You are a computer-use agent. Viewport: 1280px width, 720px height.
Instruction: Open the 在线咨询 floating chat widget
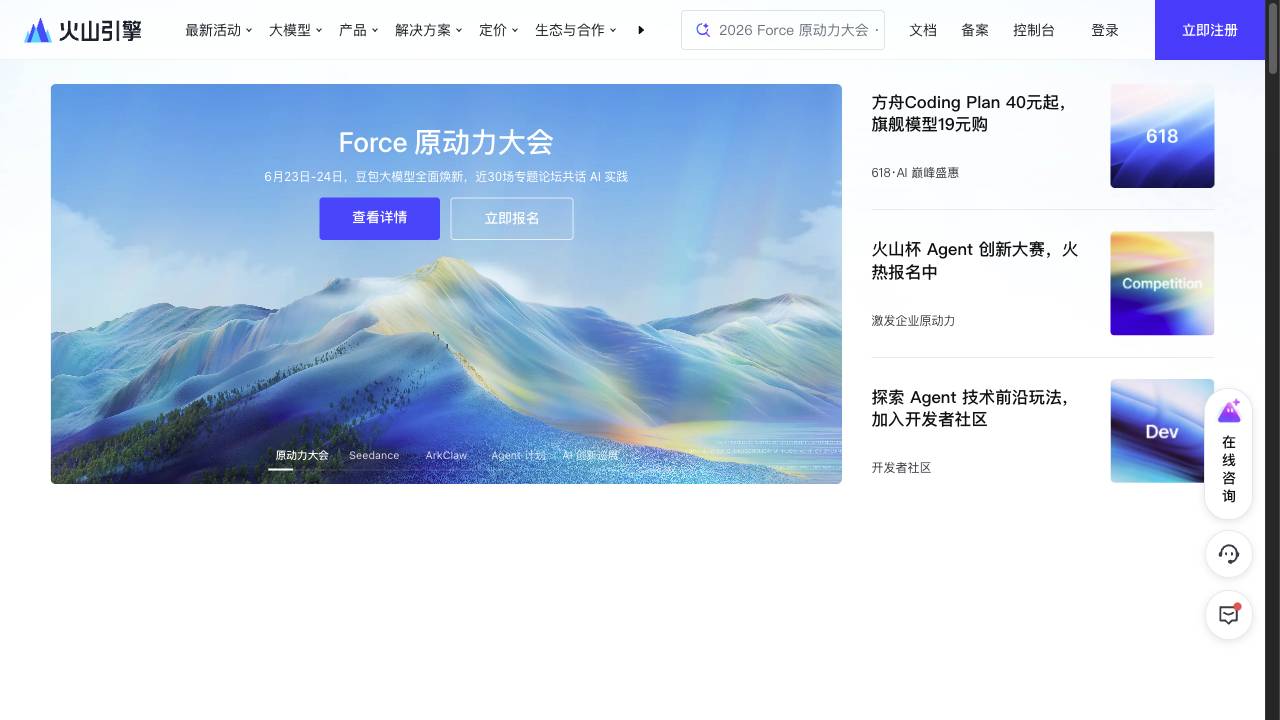[1229, 454]
